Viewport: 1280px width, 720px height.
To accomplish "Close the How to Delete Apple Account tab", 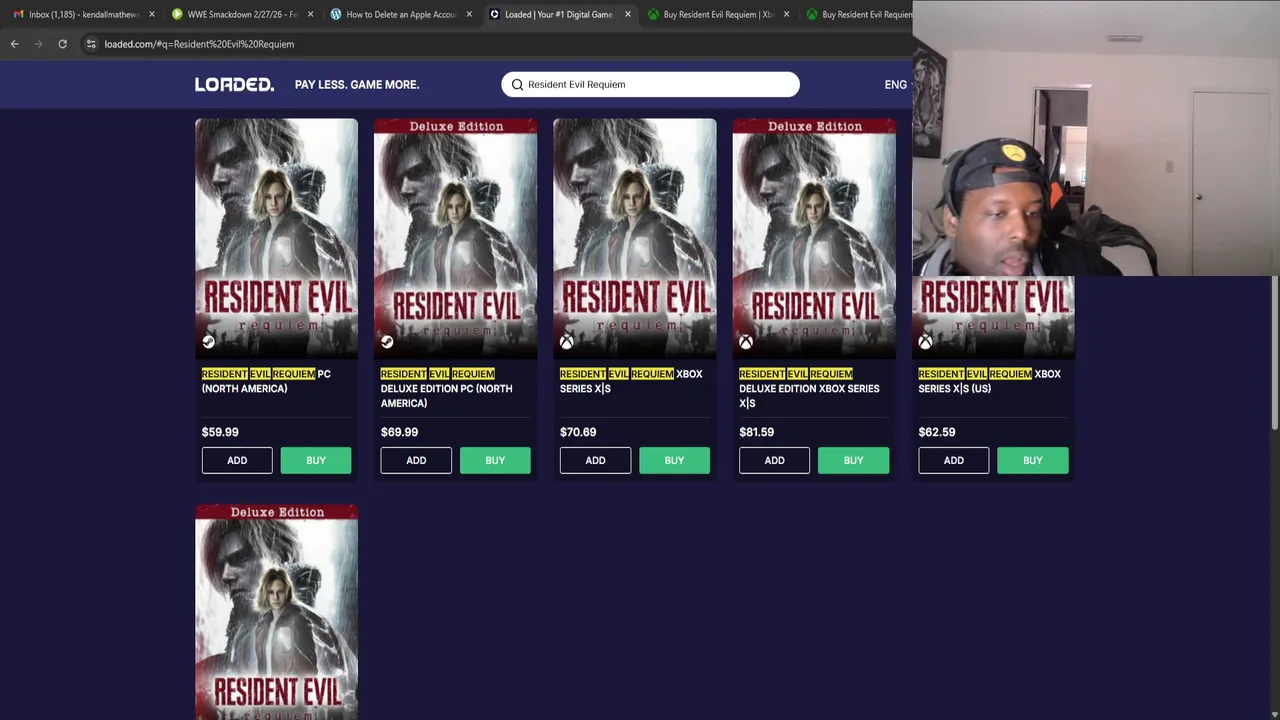I will click(x=469, y=14).
